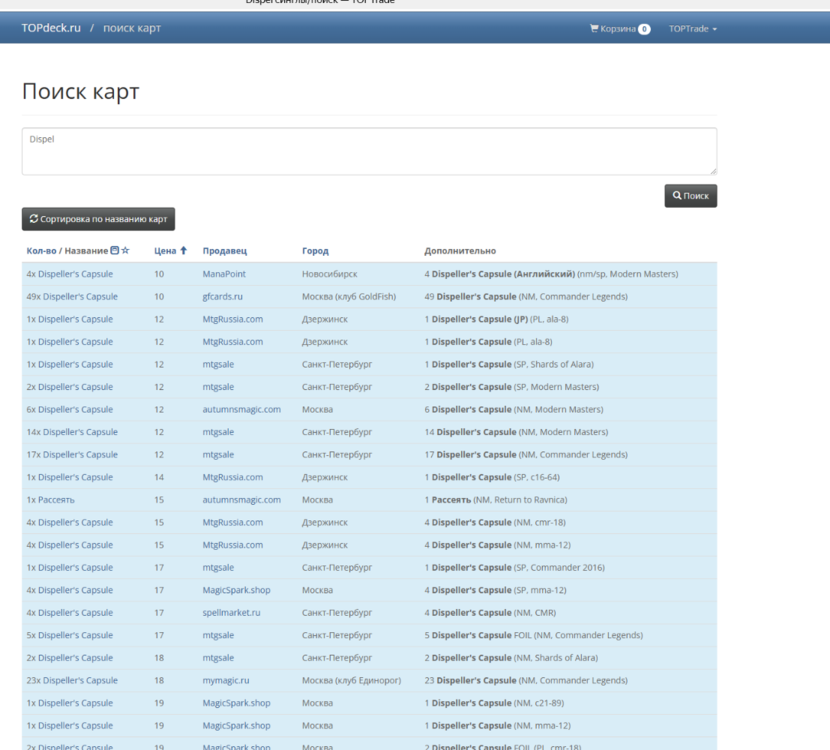Click the card image icon beside Название header
Image resolution: width=830 pixels, height=750 pixels.
[x=114, y=251]
